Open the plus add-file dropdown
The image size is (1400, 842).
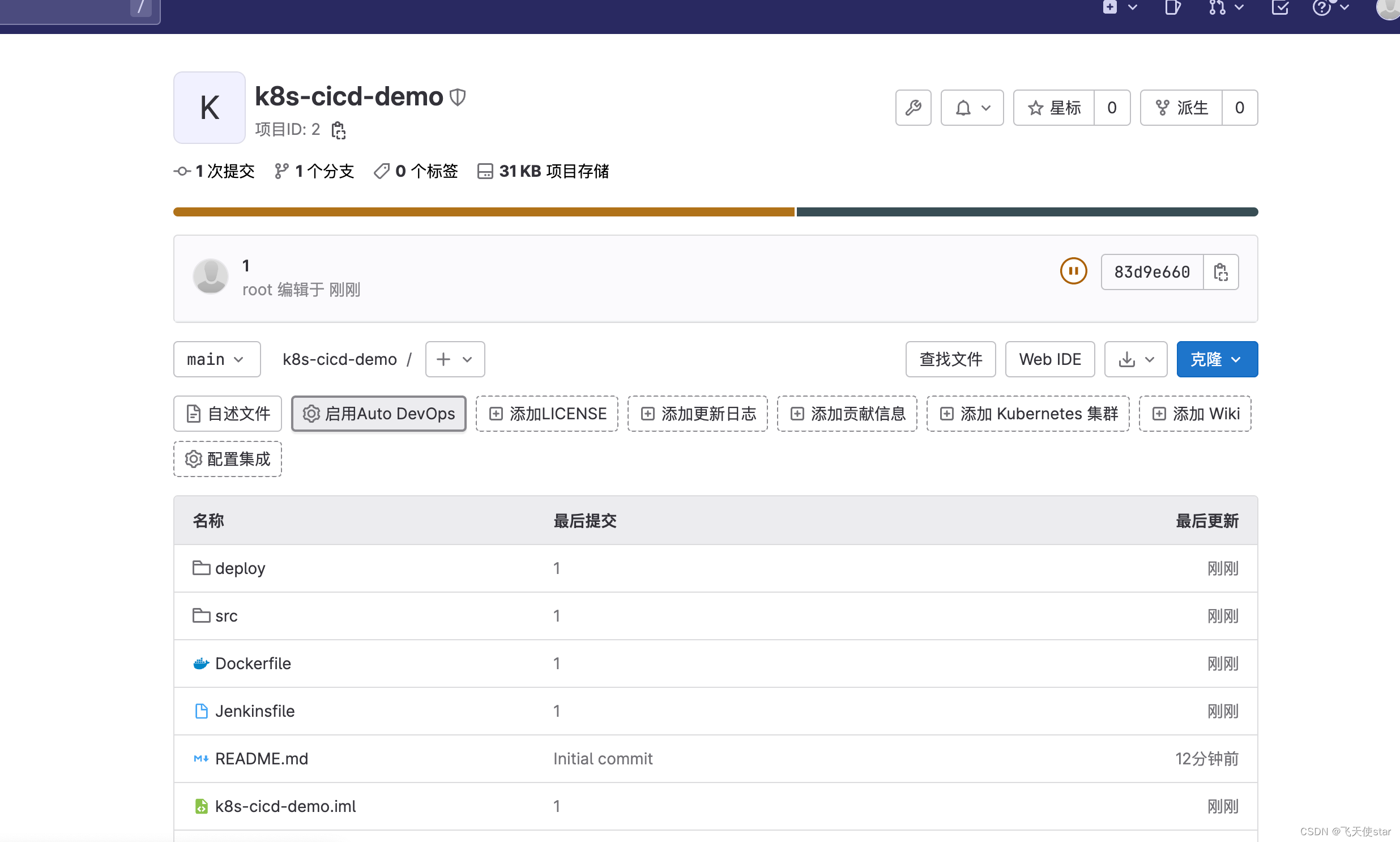(x=455, y=359)
